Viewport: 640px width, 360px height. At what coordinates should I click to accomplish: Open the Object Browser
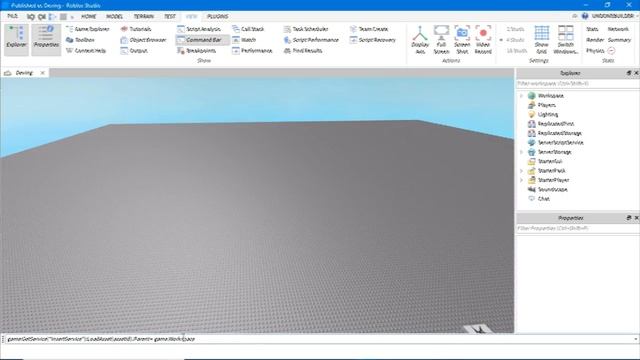pyautogui.click(x=144, y=40)
